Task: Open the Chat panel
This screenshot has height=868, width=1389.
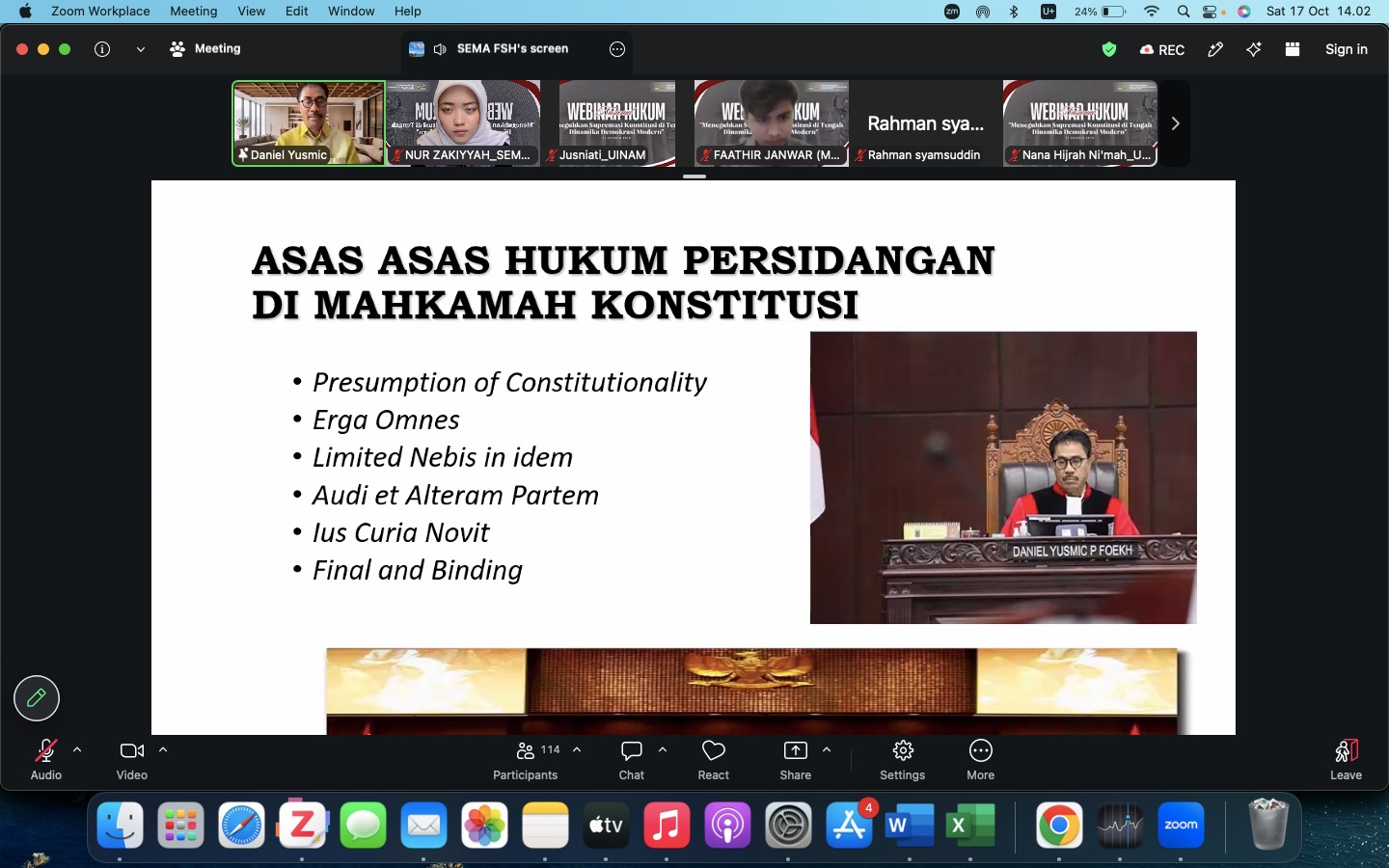Action: click(x=632, y=761)
